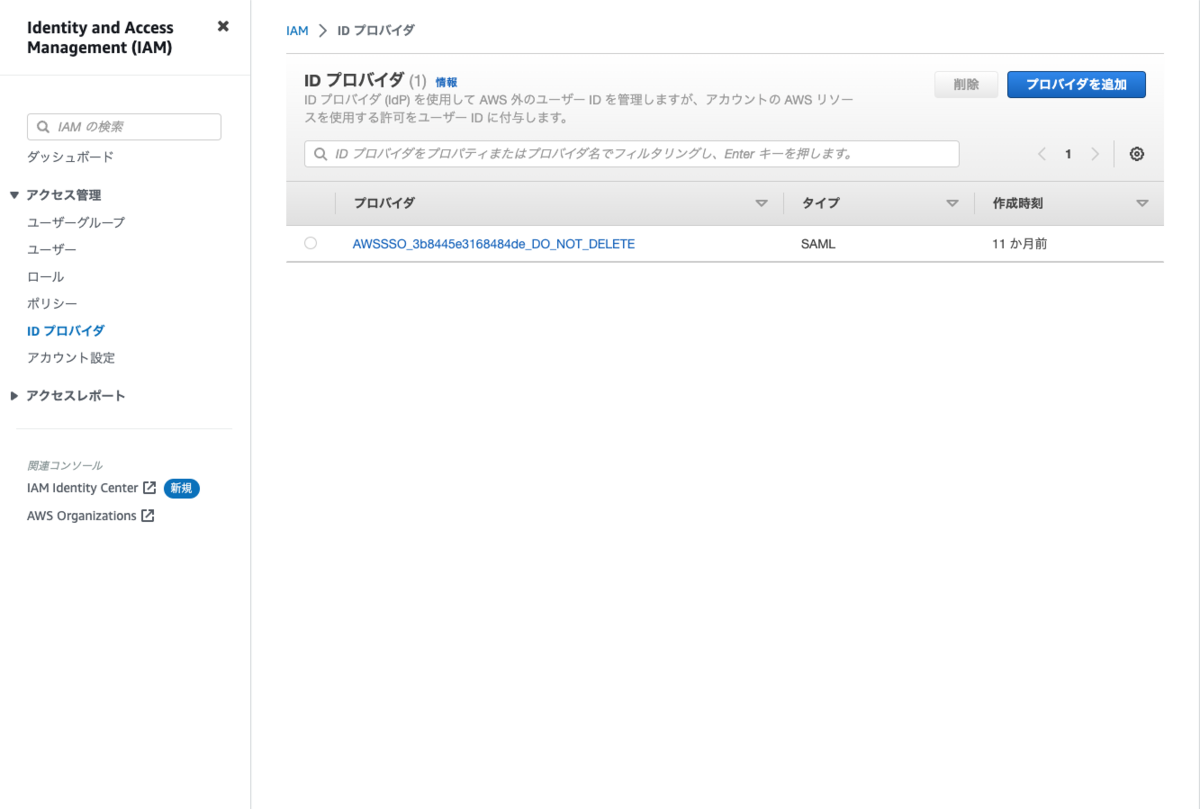Image resolution: width=1200 pixels, height=809 pixels.
Task: Open the プロバイダ column sort dropdown
Action: coord(761,202)
